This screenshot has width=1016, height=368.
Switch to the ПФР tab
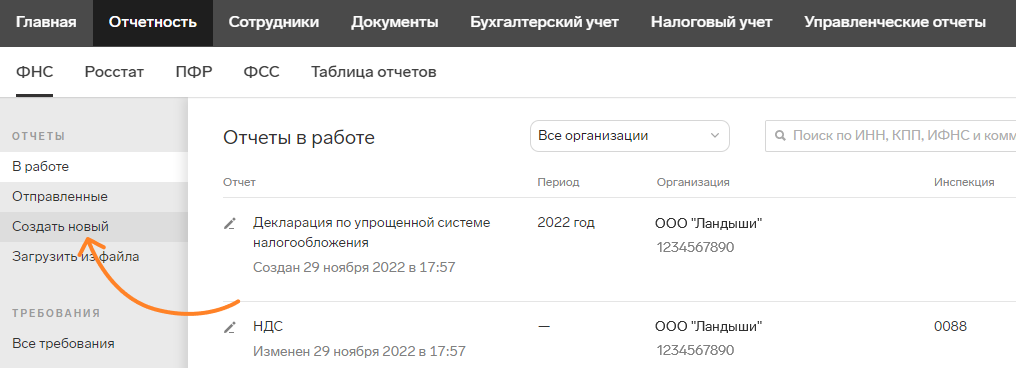click(194, 72)
